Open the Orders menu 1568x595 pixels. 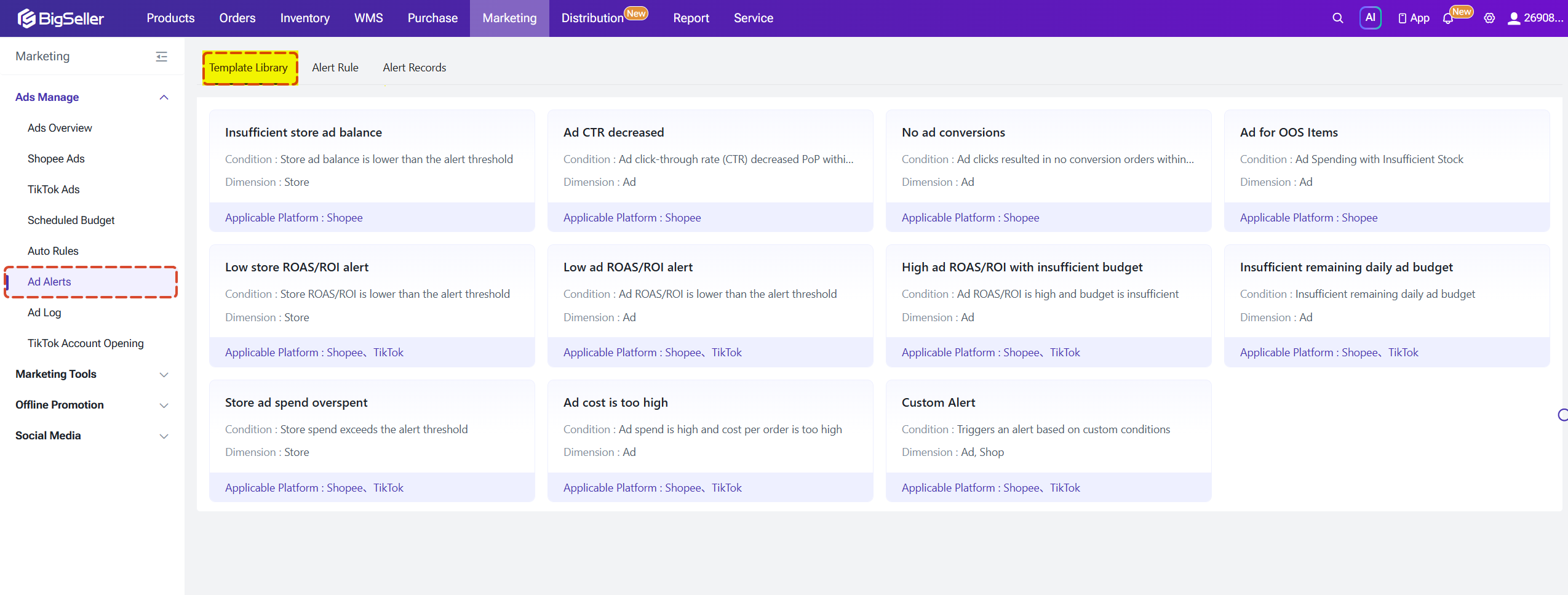[237, 18]
